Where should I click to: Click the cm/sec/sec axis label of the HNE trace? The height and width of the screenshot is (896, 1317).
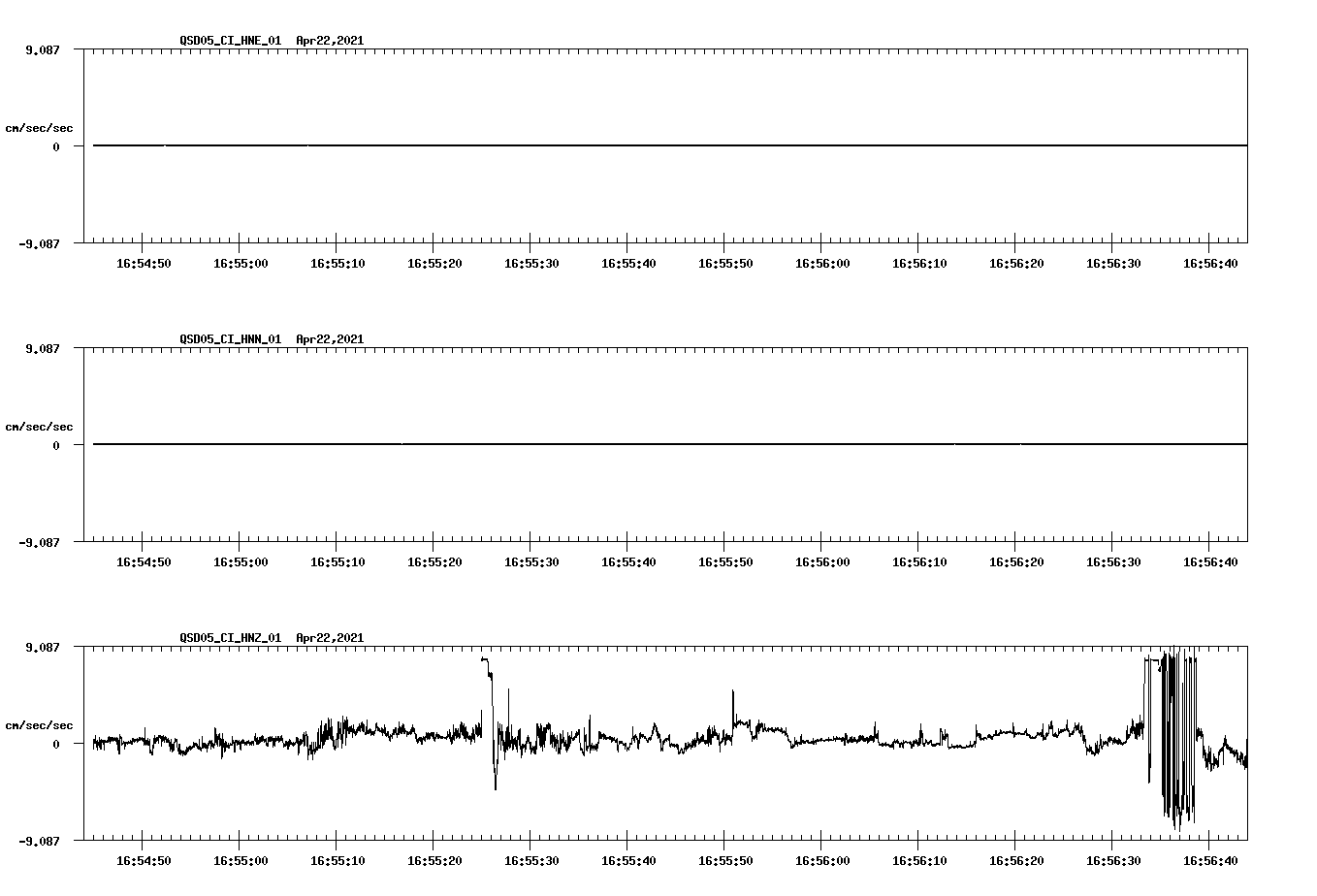[x=40, y=127]
